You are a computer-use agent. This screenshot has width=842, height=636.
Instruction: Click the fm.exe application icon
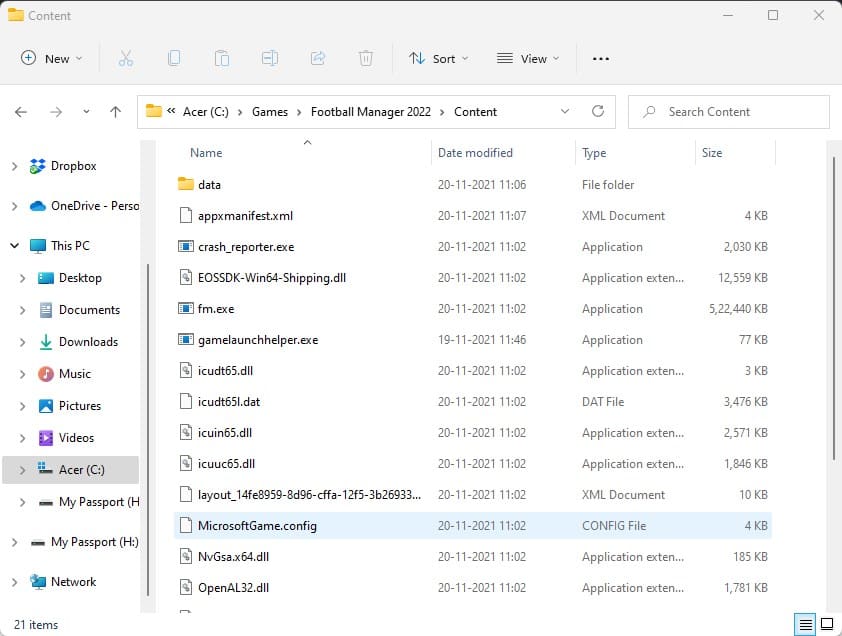pos(186,308)
